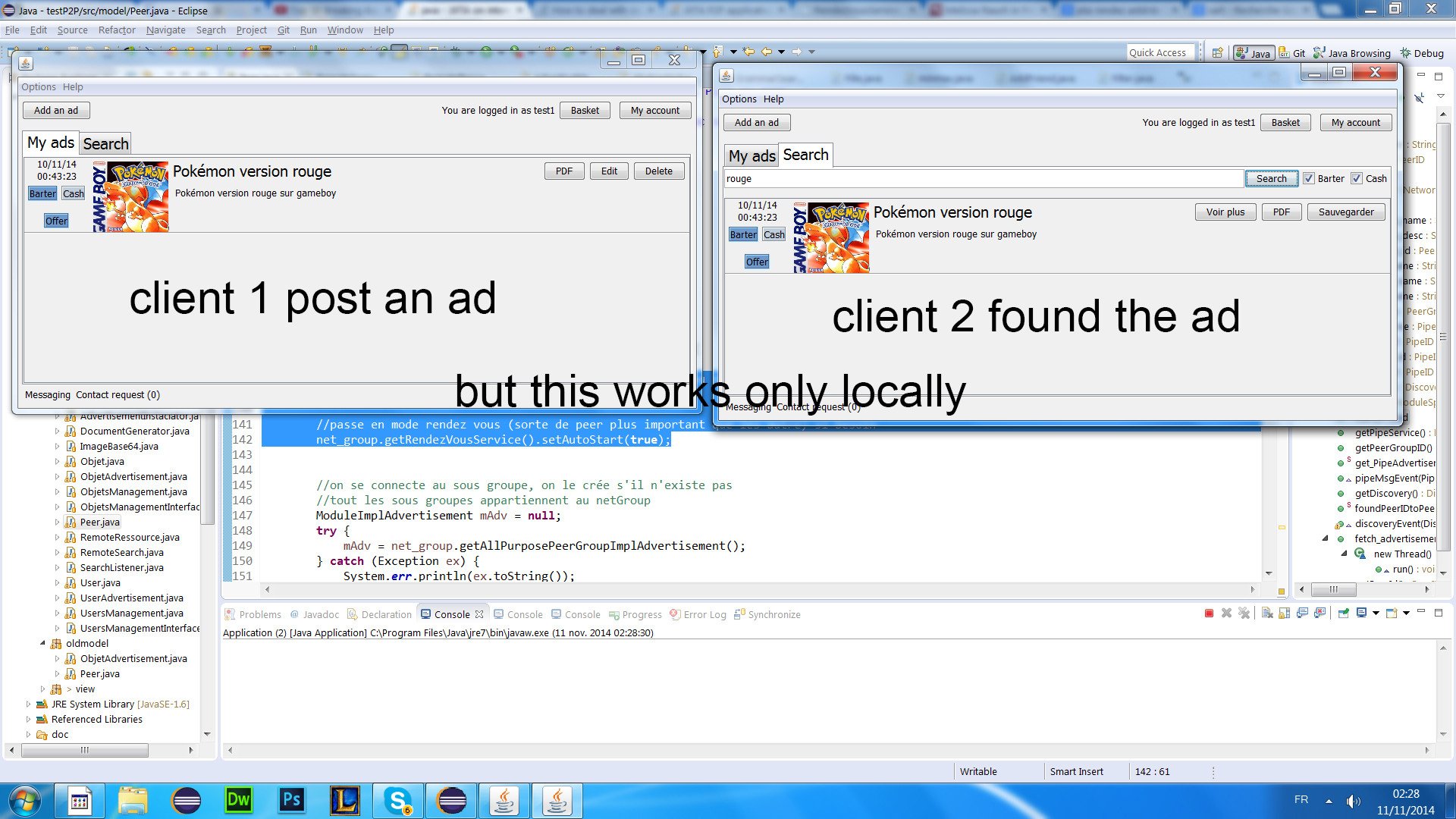Switch to the Git perspective
Viewport: 1456px width, 819px height.
[1292, 53]
